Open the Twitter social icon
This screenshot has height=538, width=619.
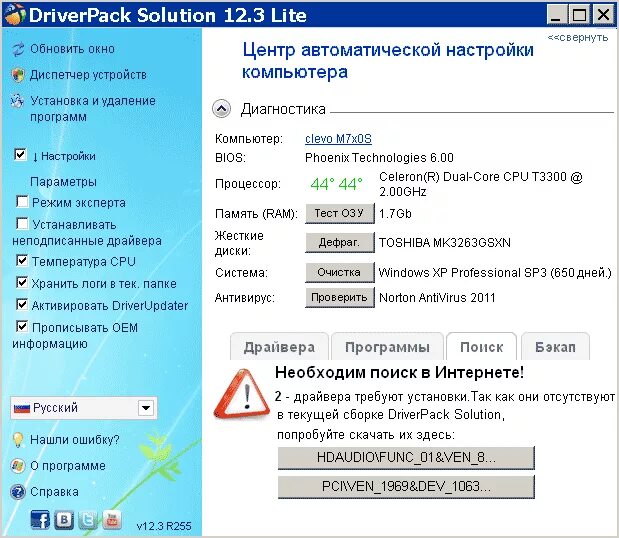click(x=88, y=520)
